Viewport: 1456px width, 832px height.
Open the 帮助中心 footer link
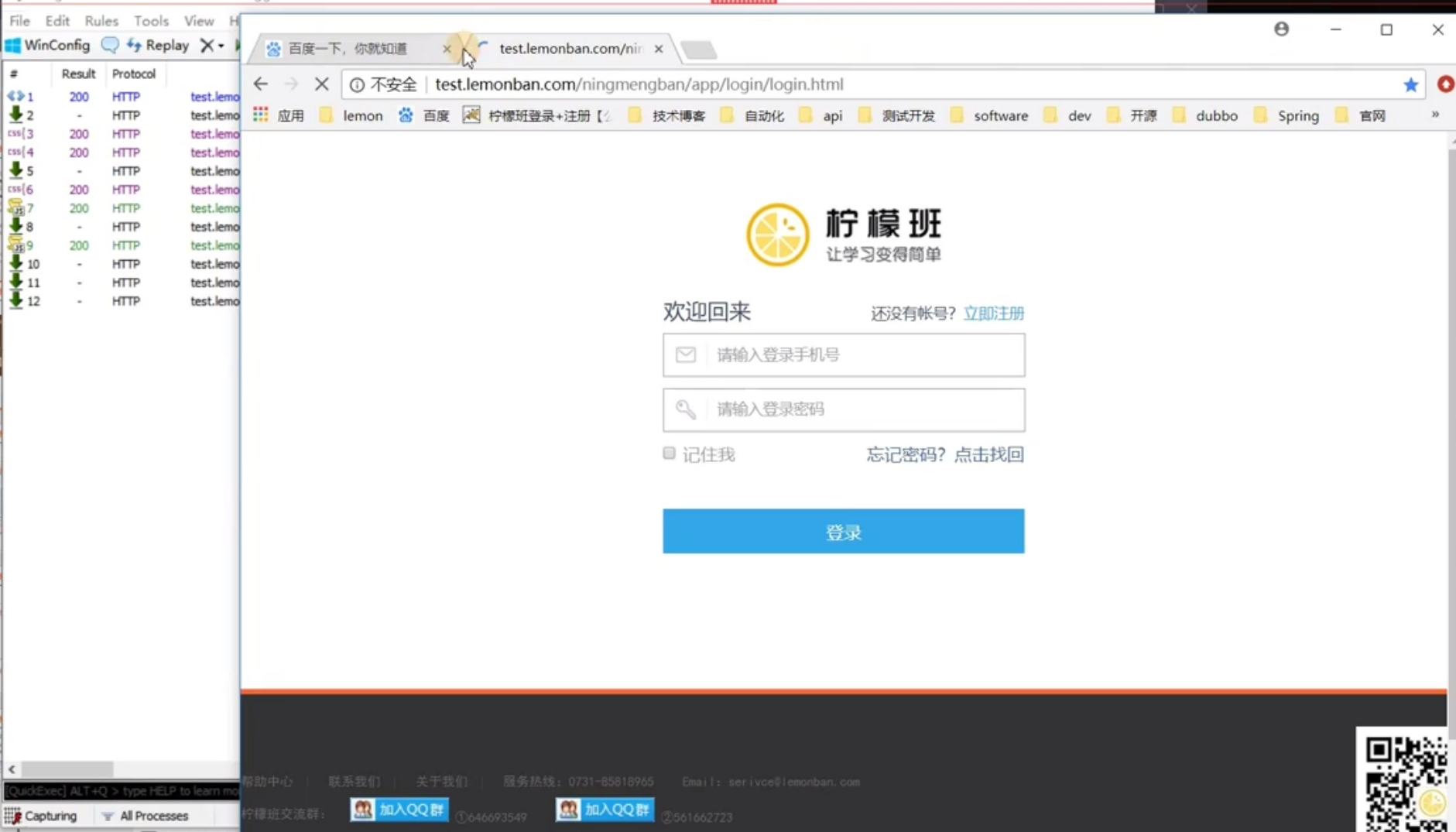click(268, 782)
